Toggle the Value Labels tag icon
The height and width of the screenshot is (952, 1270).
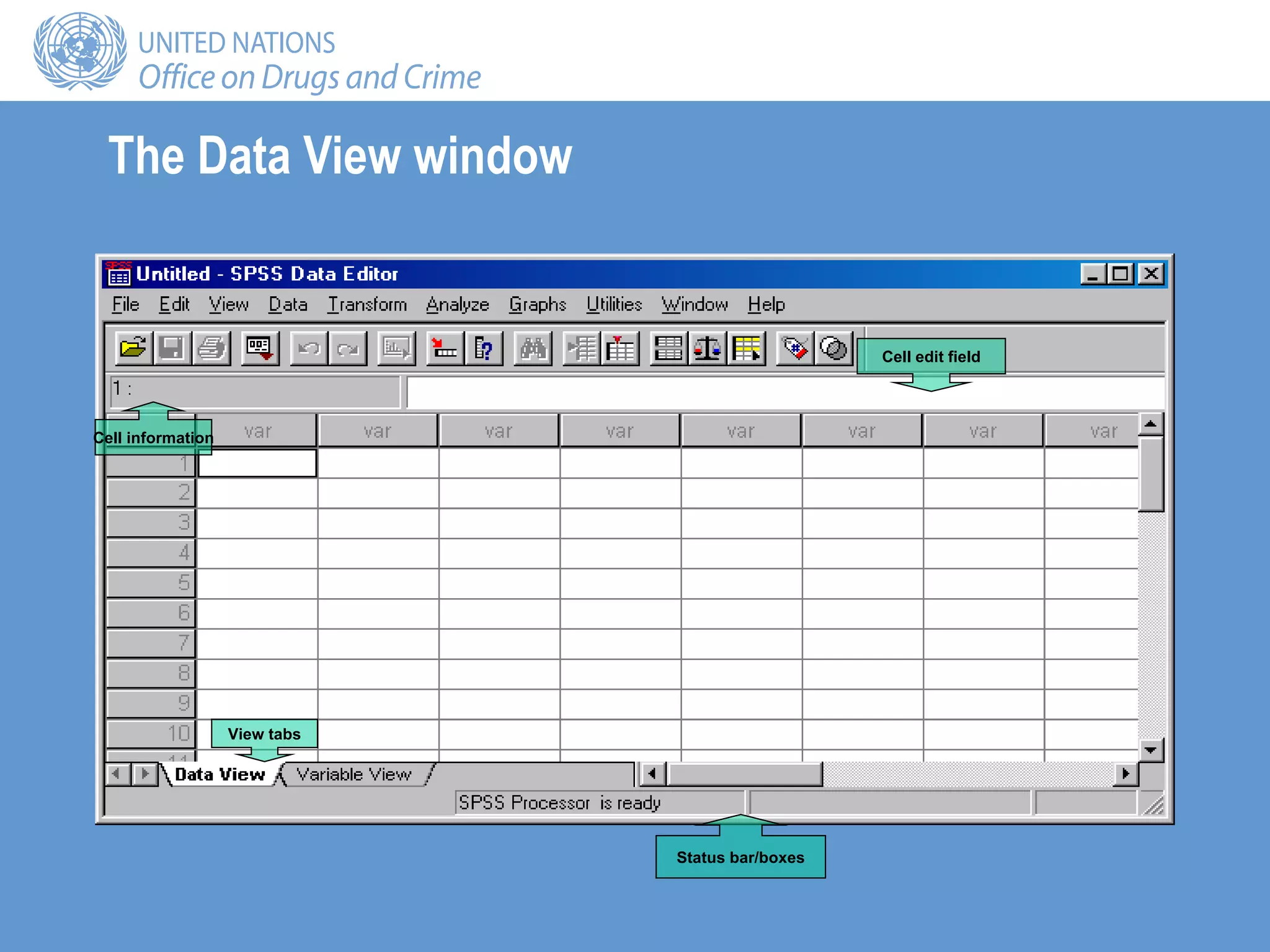[x=795, y=348]
